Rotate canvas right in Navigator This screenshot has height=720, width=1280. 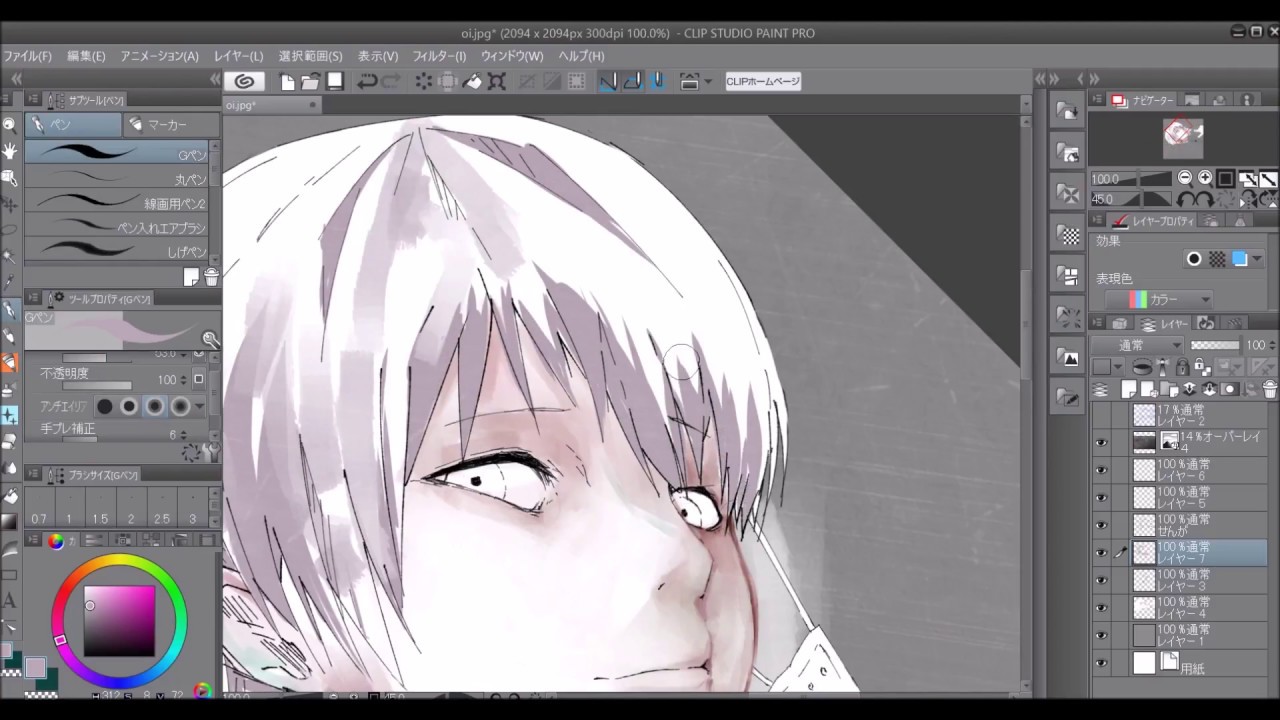point(1205,199)
